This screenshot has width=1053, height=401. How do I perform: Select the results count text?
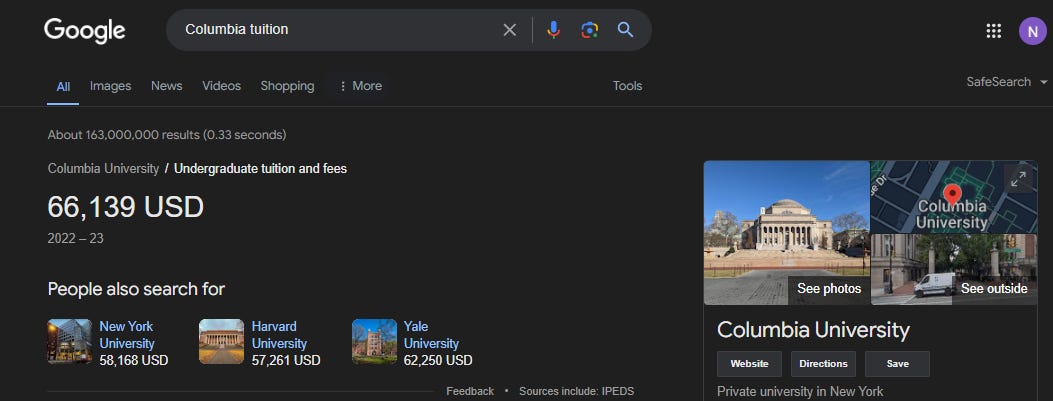click(167, 135)
